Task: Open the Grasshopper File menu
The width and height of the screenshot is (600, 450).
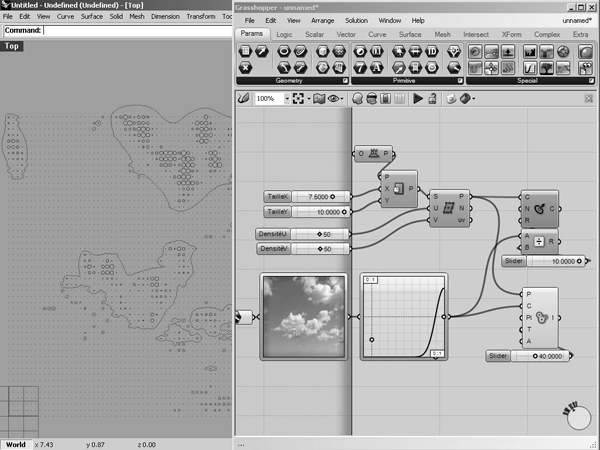Action: tap(249, 21)
